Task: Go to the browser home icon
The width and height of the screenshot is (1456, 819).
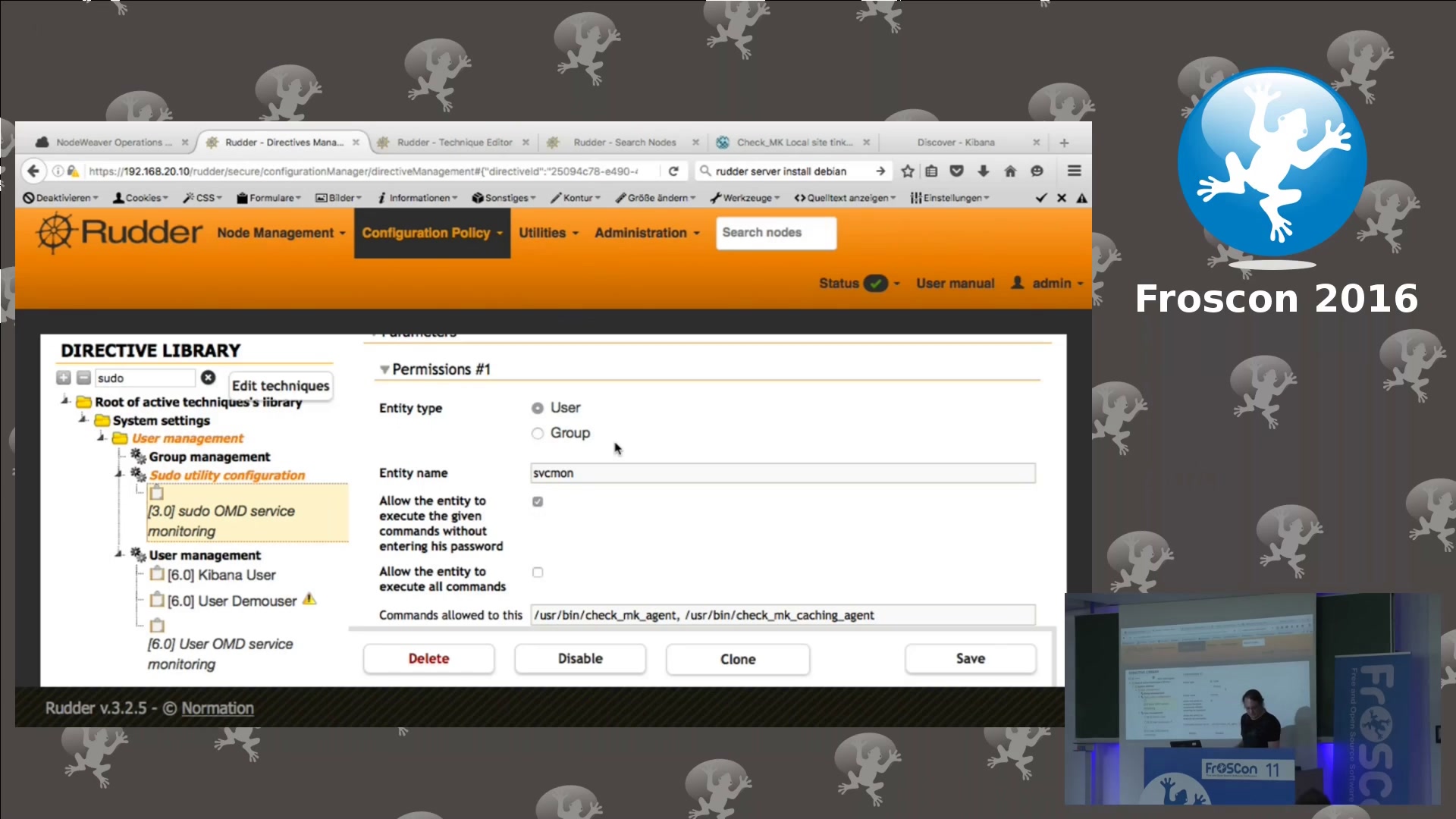Action: pyautogui.click(x=1010, y=171)
